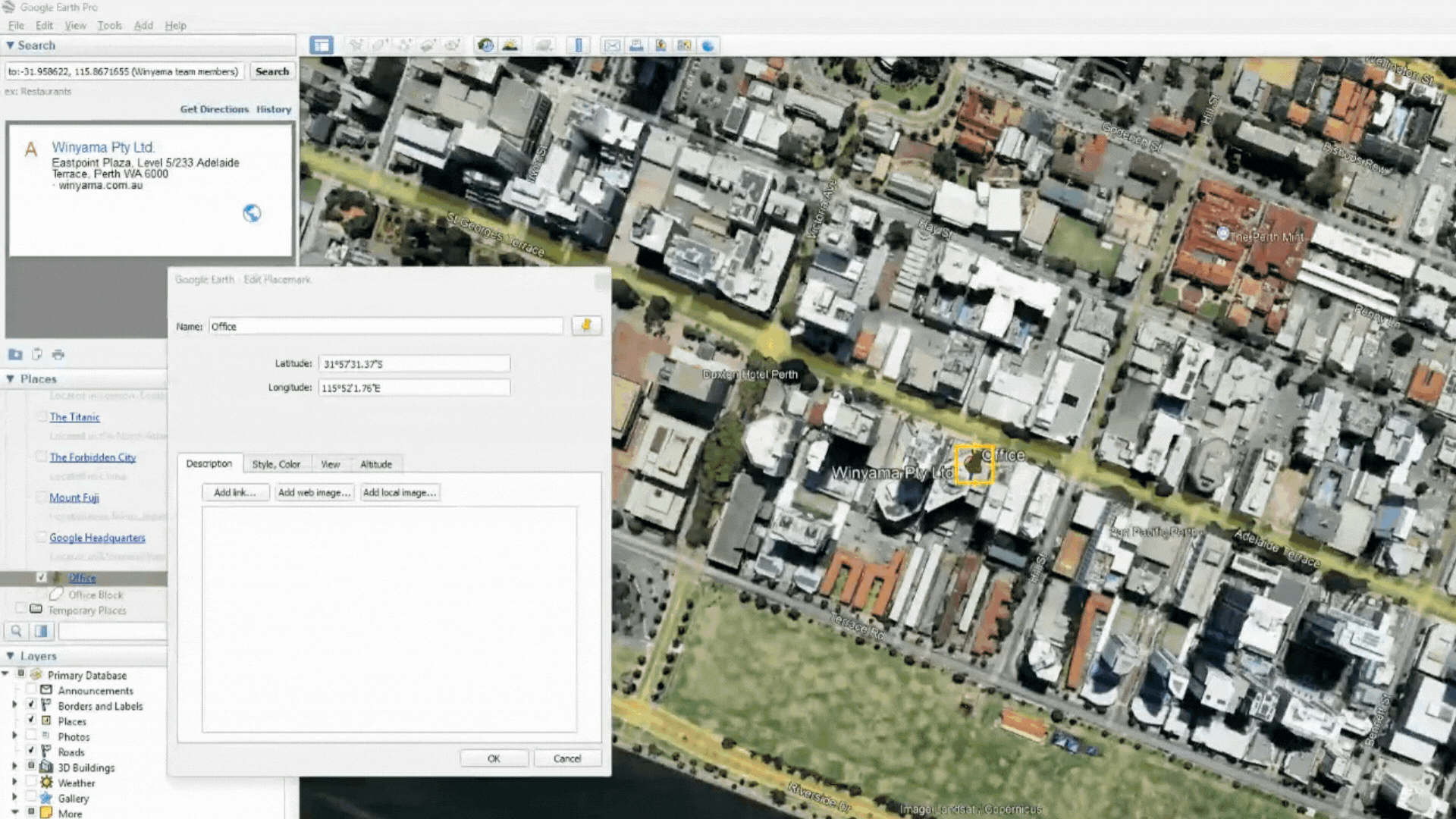Click the sunlight toolbar icon

tap(510, 45)
